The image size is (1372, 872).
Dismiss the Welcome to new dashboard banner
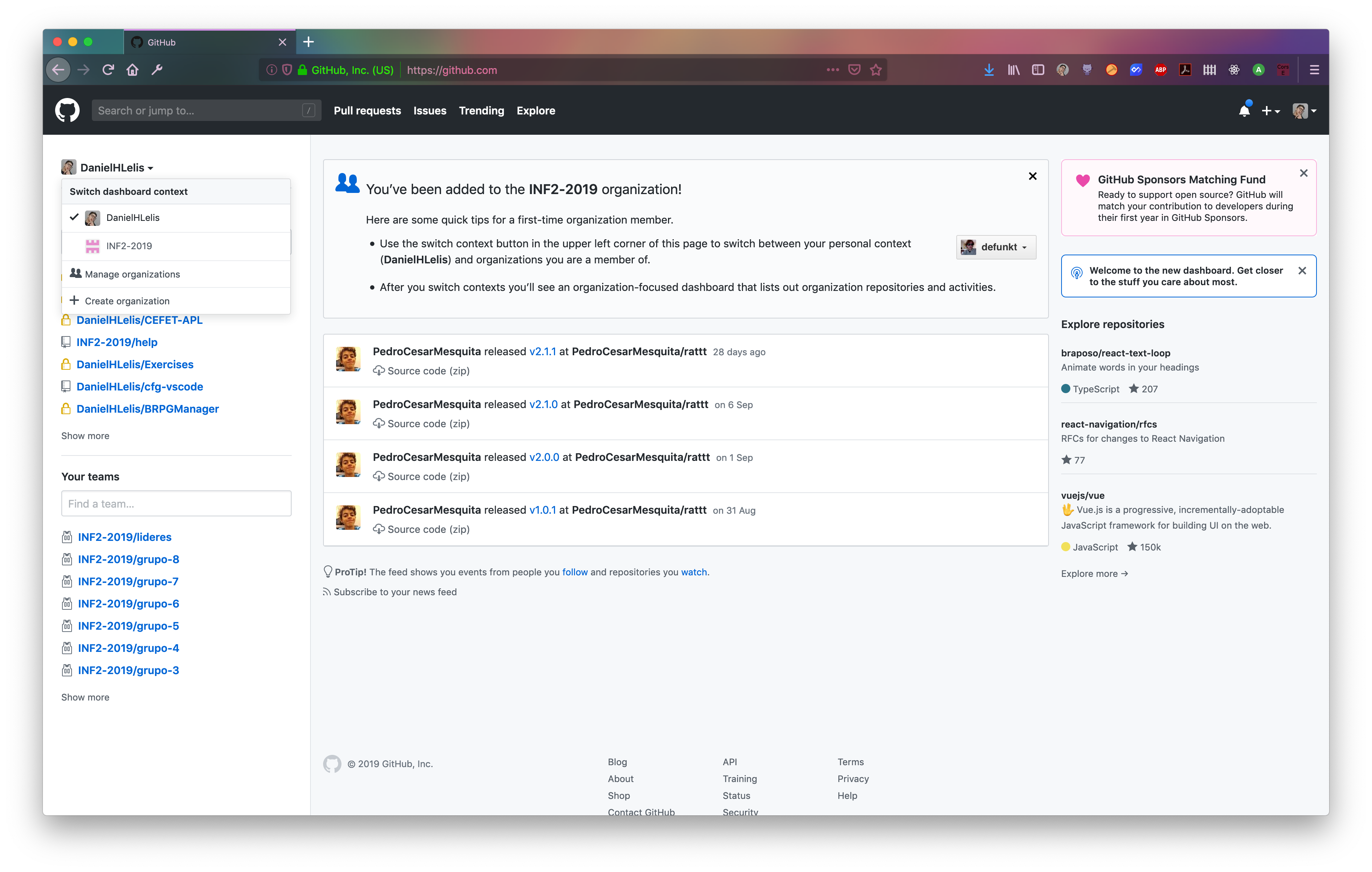click(x=1302, y=271)
